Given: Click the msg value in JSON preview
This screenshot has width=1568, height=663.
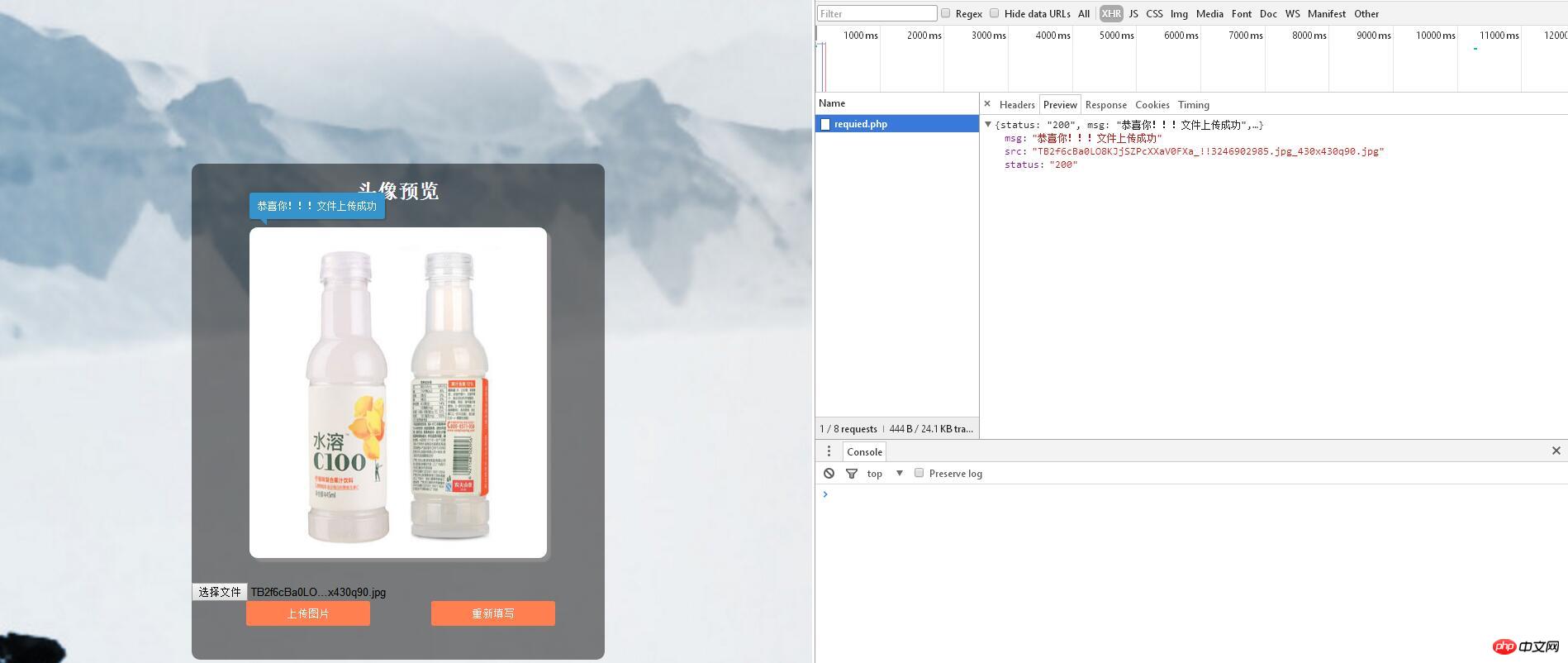Looking at the screenshot, I should [x=1097, y=138].
